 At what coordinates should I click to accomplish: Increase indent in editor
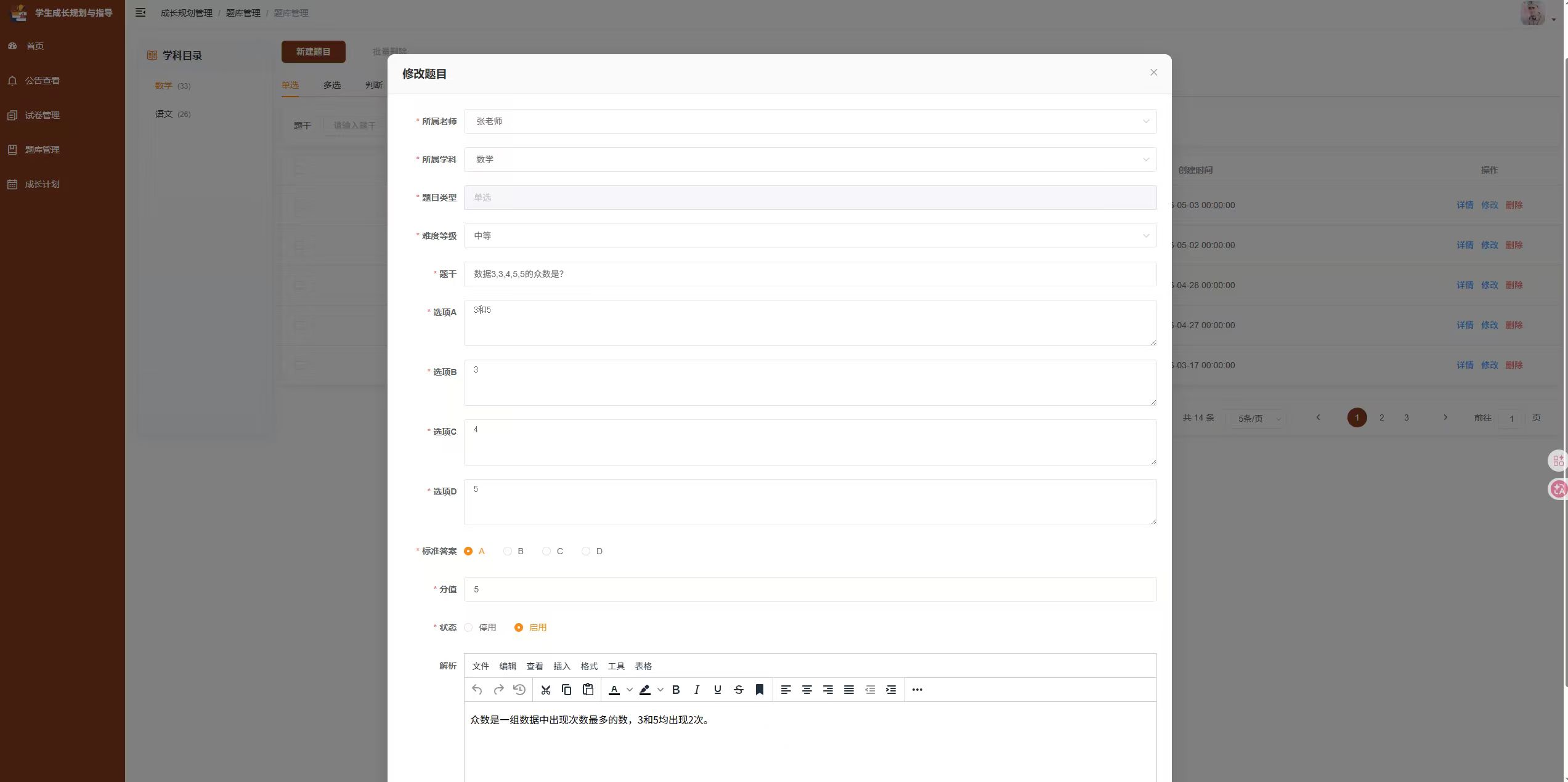891,690
